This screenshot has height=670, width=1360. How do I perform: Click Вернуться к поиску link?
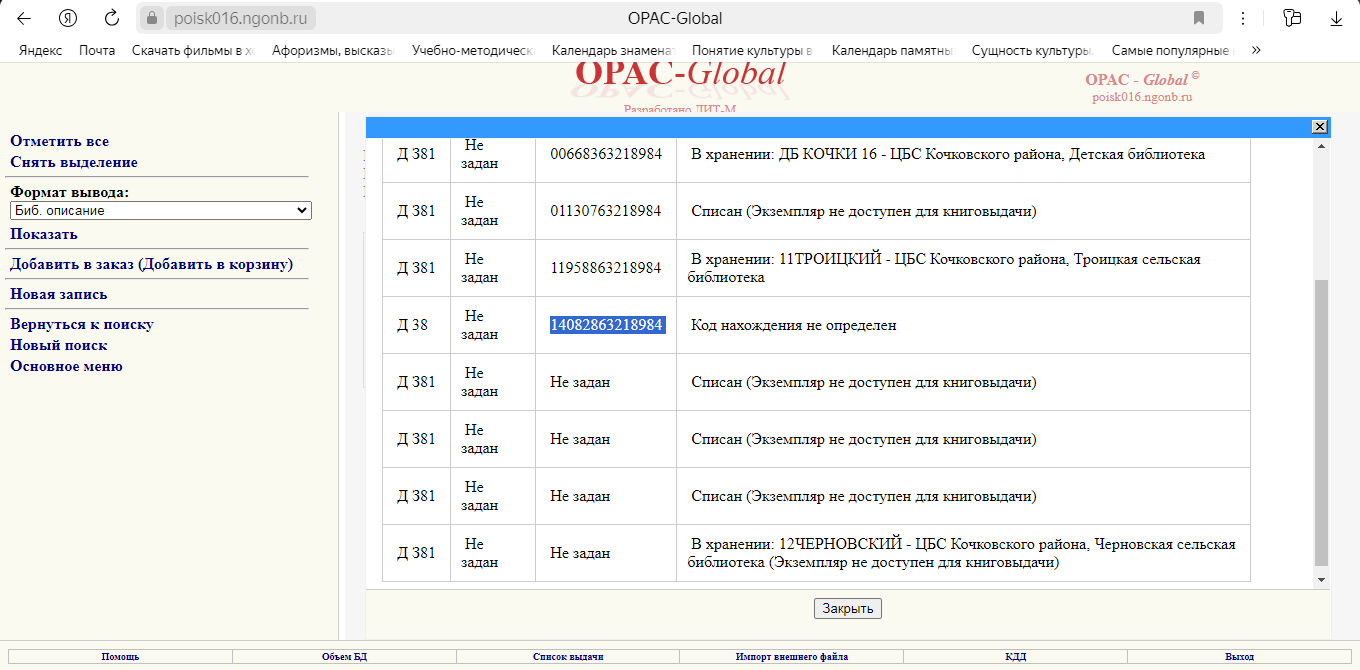(82, 324)
